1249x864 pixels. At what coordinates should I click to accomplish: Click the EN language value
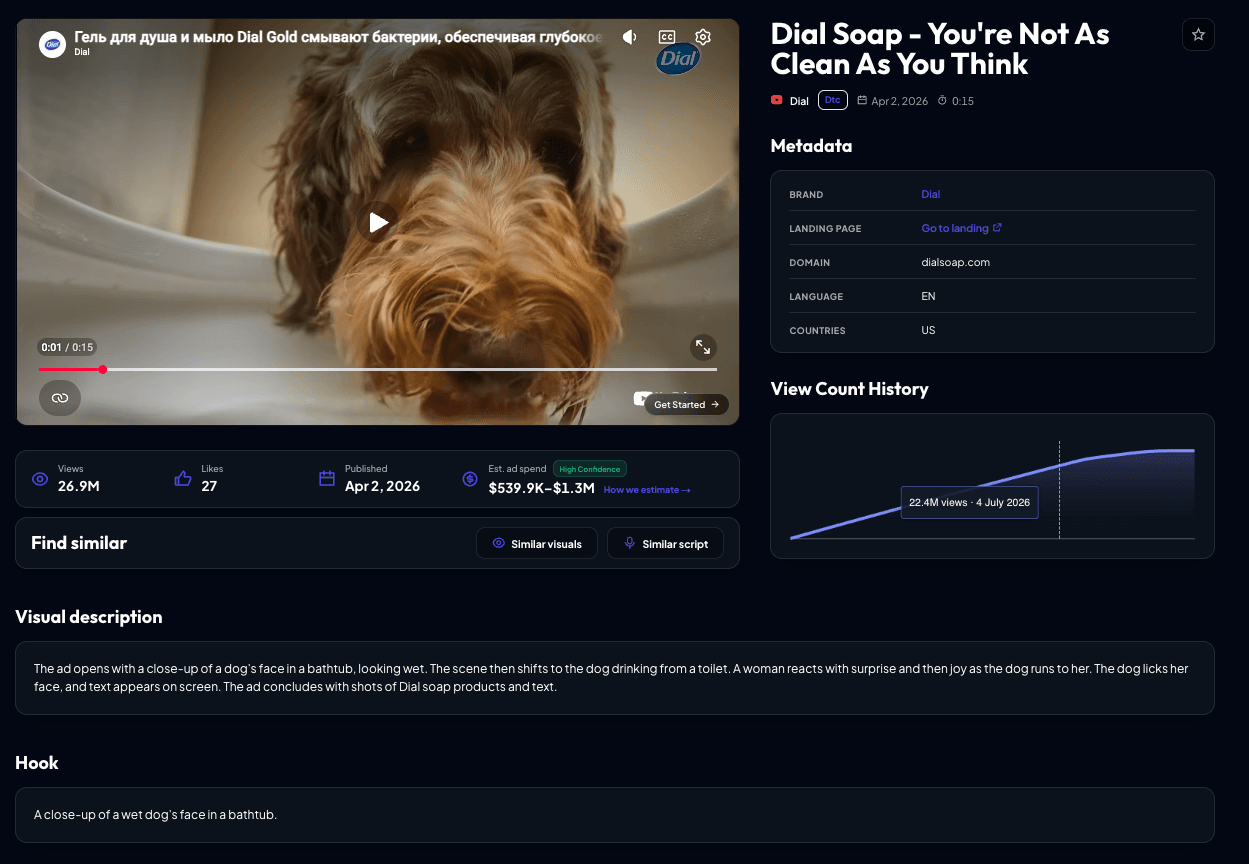pos(928,296)
